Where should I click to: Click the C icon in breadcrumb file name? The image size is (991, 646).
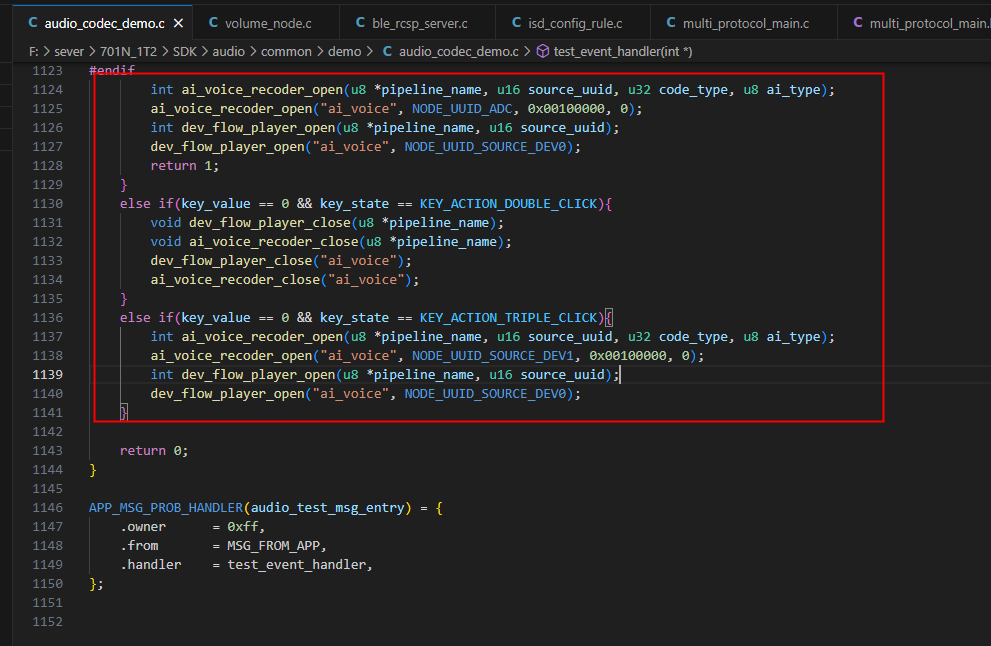click(387, 51)
